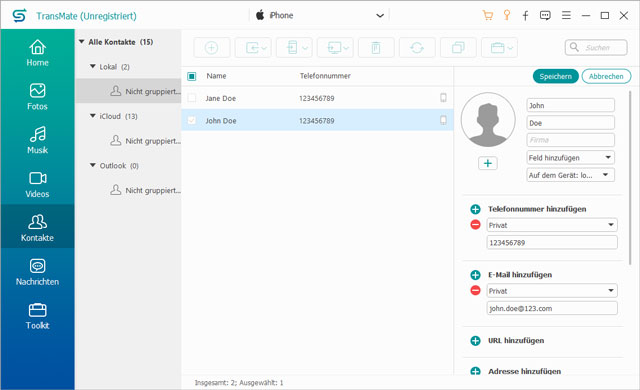Viewport: 640px width, 390px height.
Task: Click the device icon in Jane Doe row
Action: [443, 98]
